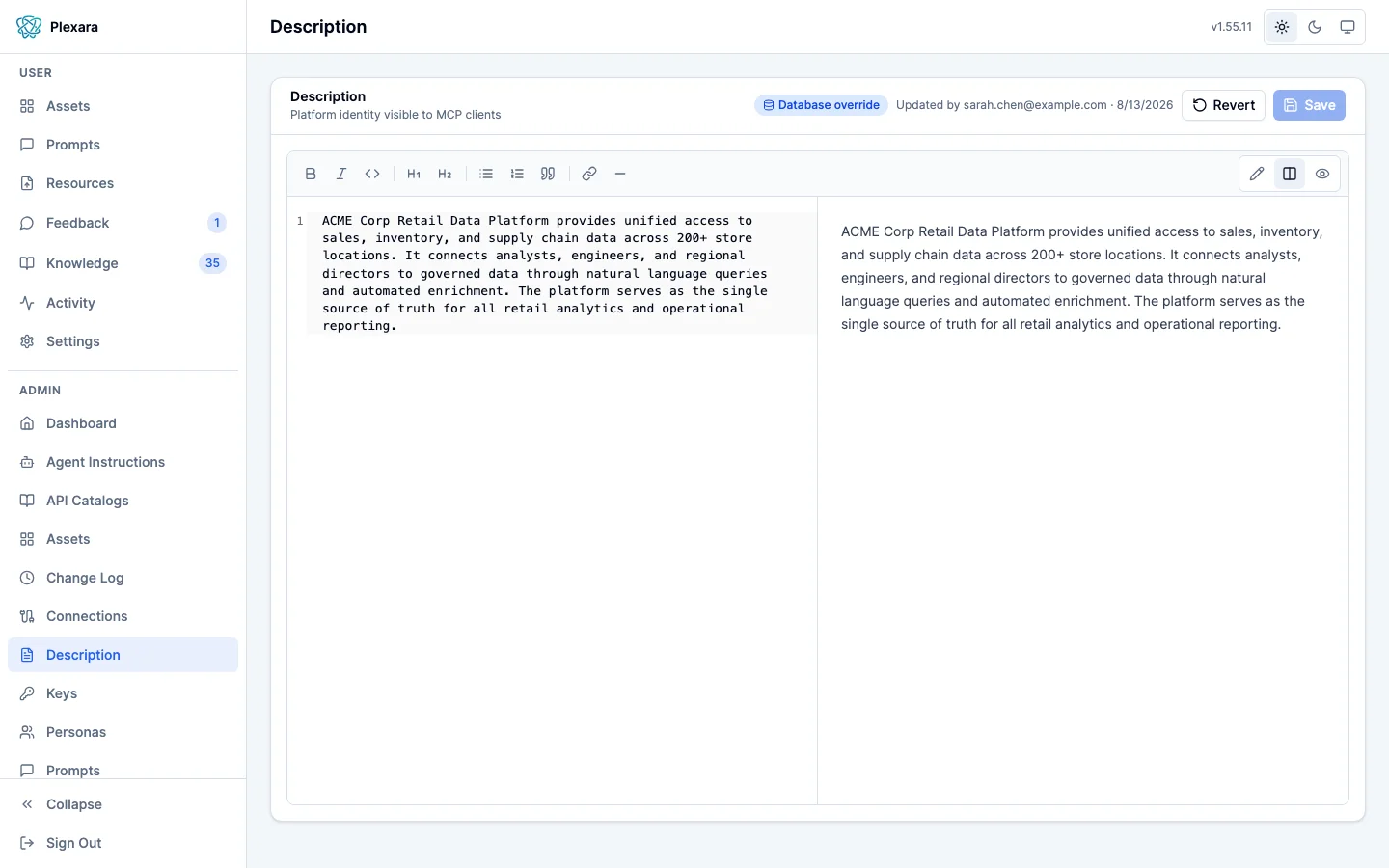Switch to edit-only view (pencil icon)
The height and width of the screenshot is (868, 1389).
(x=1257, y=174)
